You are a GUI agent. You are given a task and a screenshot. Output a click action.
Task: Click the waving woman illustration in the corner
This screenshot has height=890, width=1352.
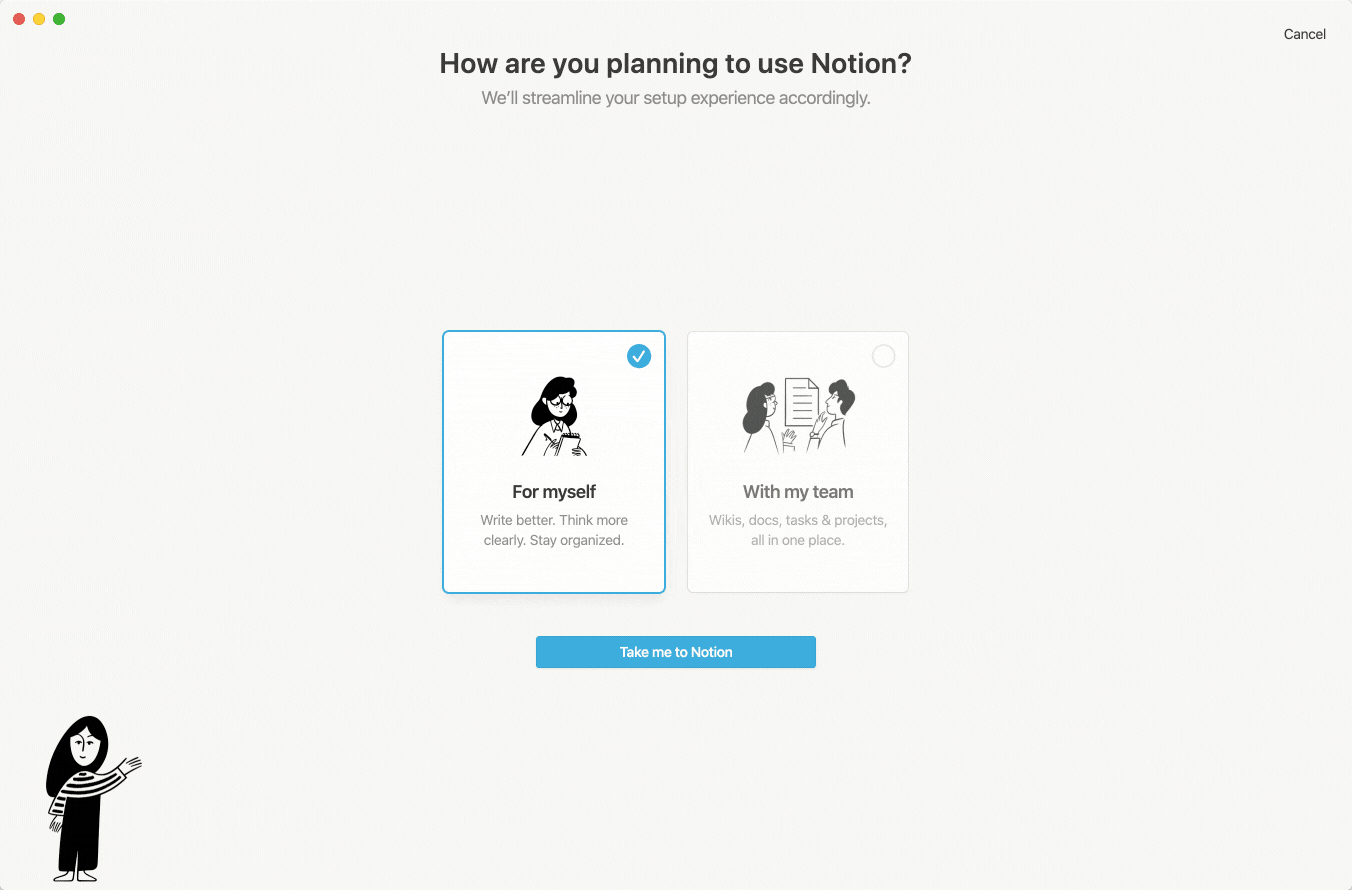tap(88, 798)
